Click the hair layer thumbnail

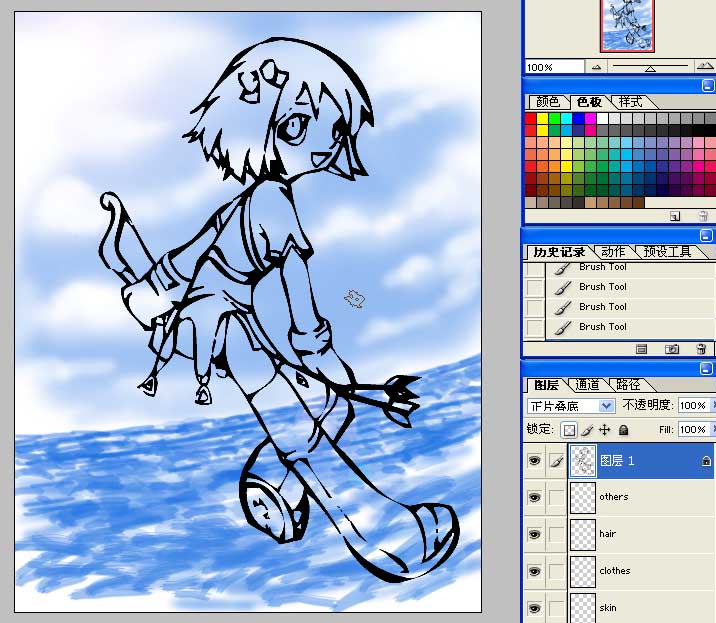583,534
